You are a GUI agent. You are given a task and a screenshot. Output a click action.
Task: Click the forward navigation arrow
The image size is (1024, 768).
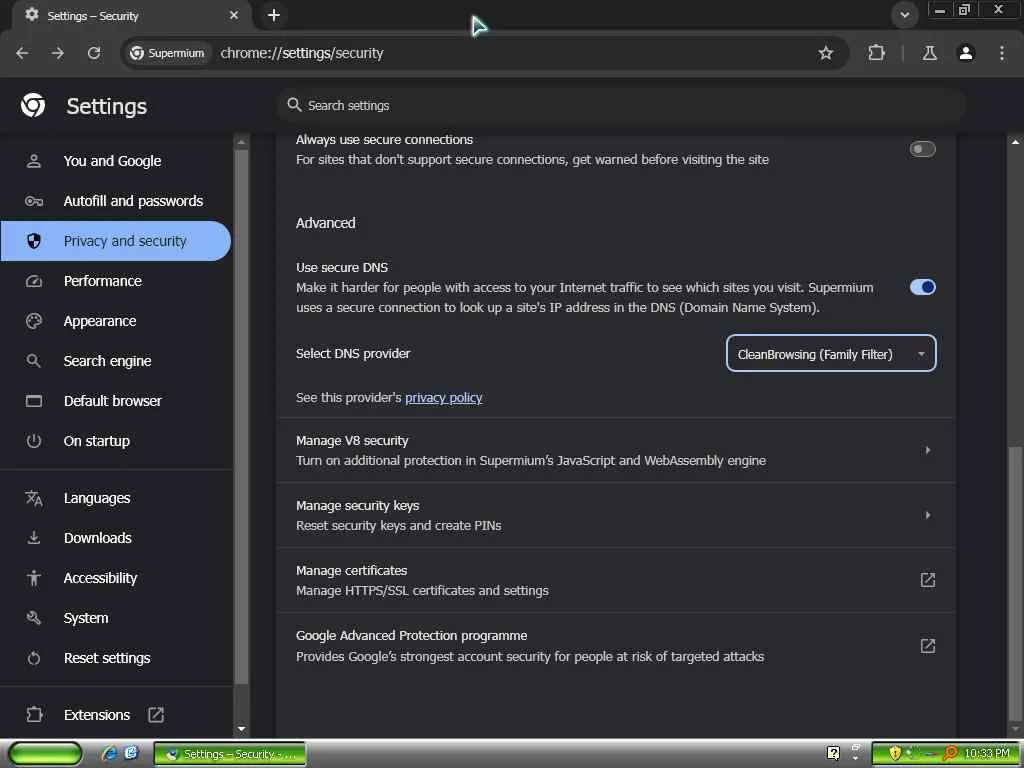click(58, 53)
